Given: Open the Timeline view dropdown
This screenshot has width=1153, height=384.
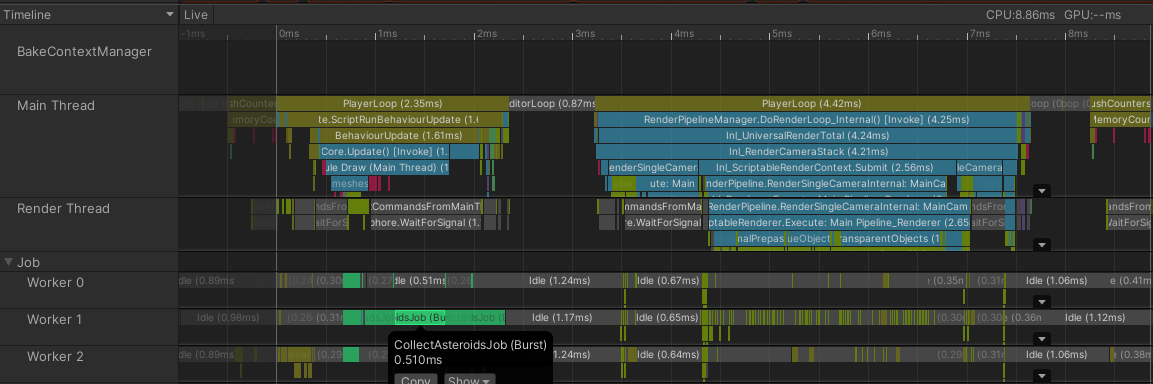Looking at the screenshot, I should click(x=89, y=15).
